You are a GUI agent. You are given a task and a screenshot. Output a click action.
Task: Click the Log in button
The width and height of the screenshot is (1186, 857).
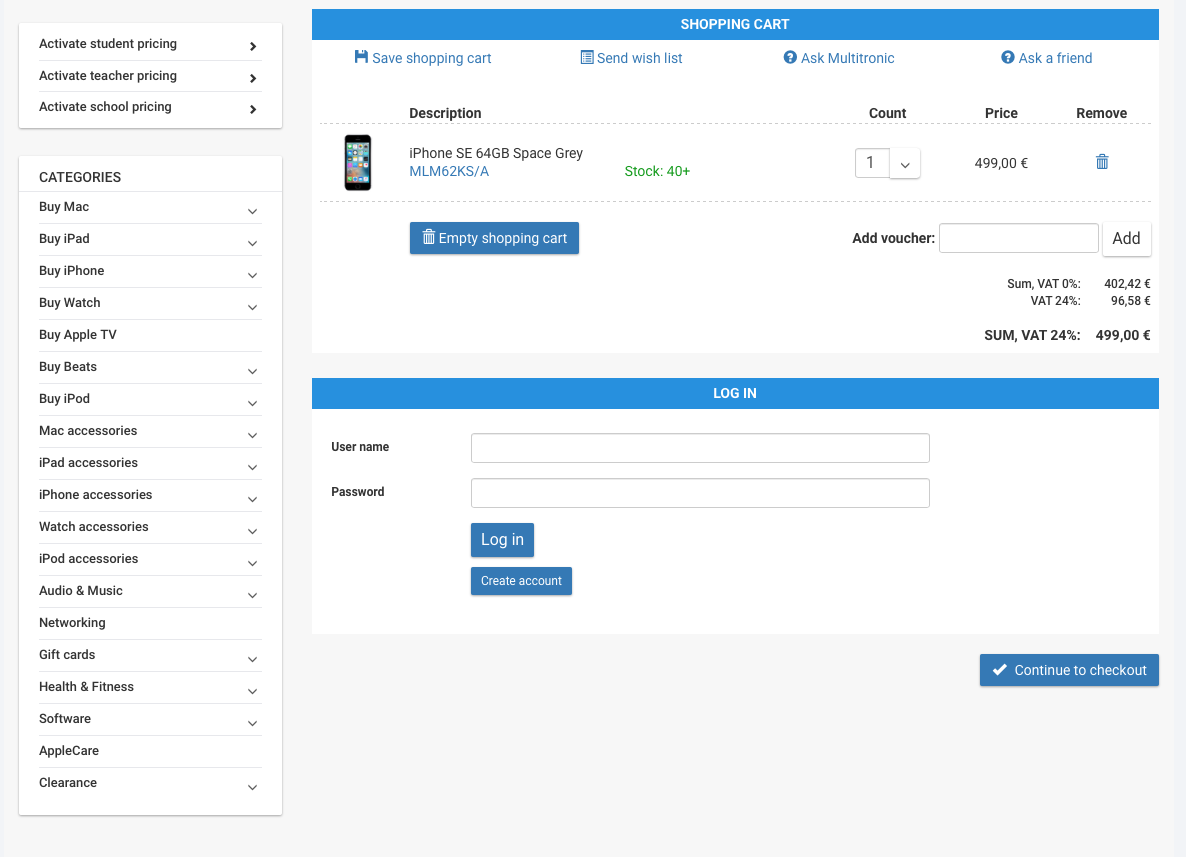502,539
